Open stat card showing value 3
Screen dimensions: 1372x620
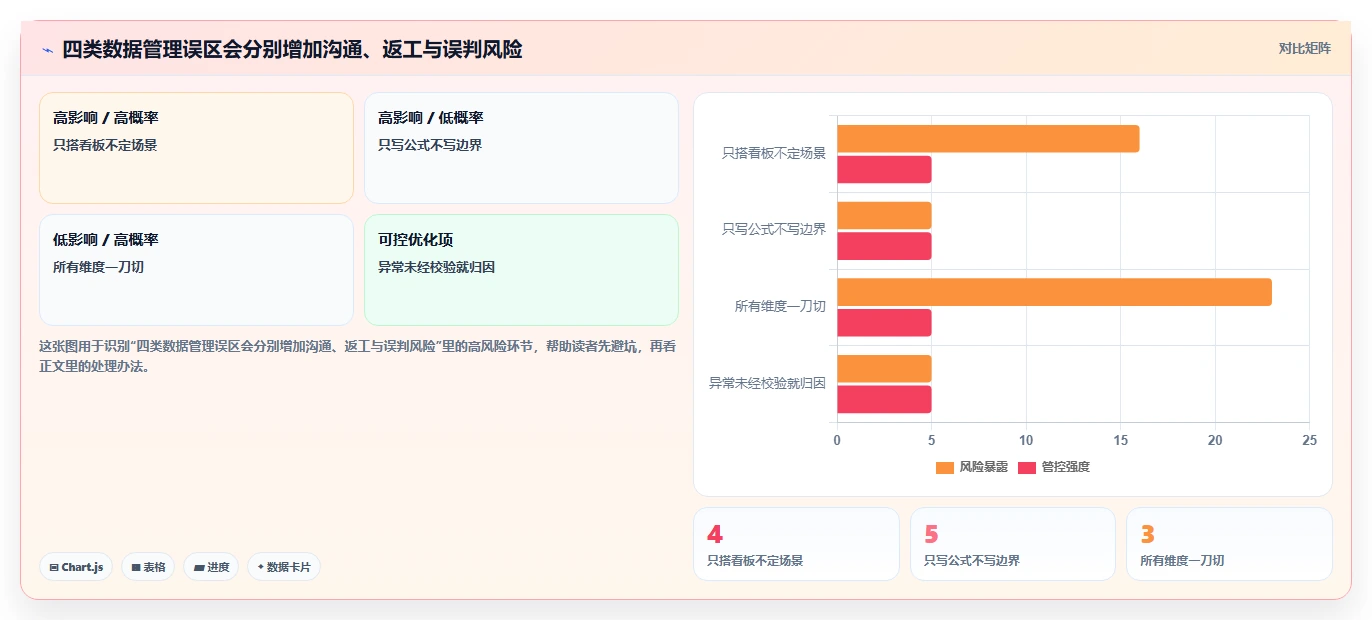click(x=1229, y=544)
